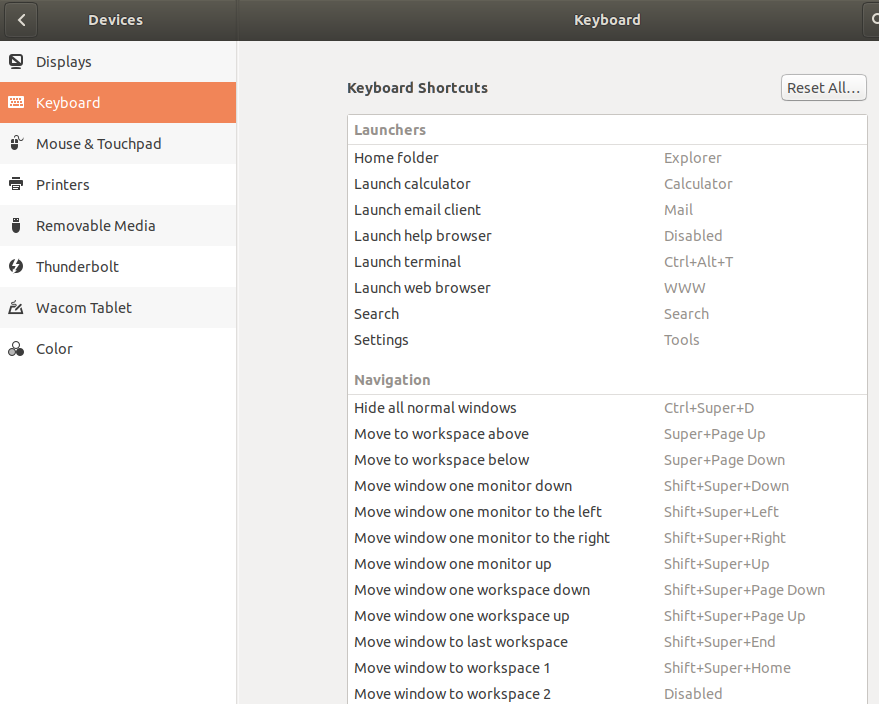Select Move to workspace above row

[x=607, y=434]
